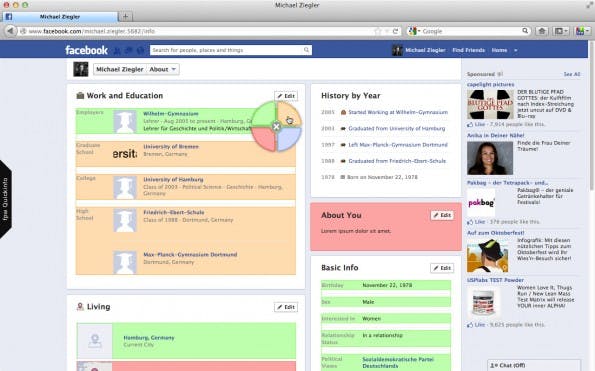Click magnifier in Google search box
This screenshot has height=371, width=595.
coord(525,31)
